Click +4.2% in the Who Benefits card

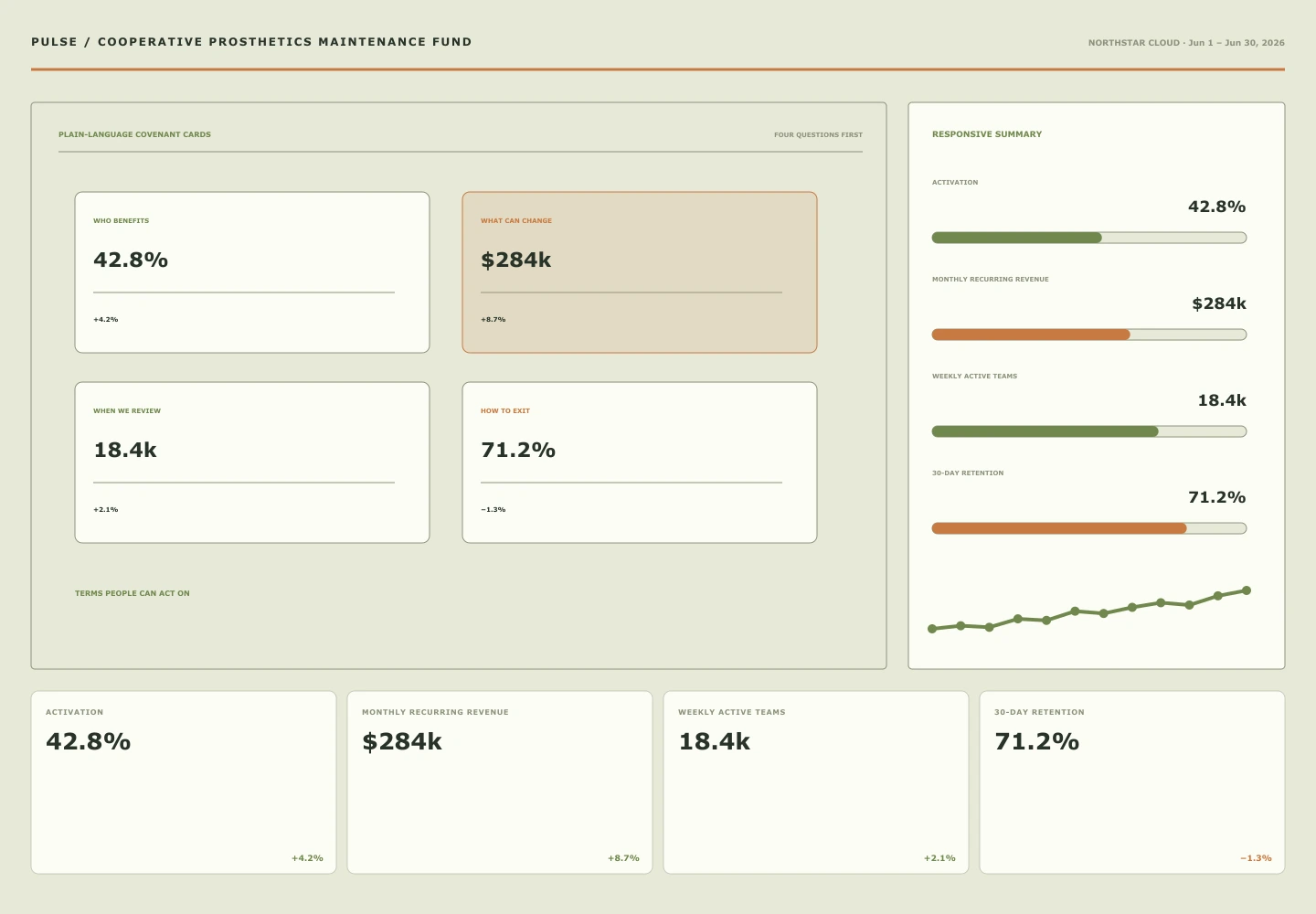click(x=105, y=320)
